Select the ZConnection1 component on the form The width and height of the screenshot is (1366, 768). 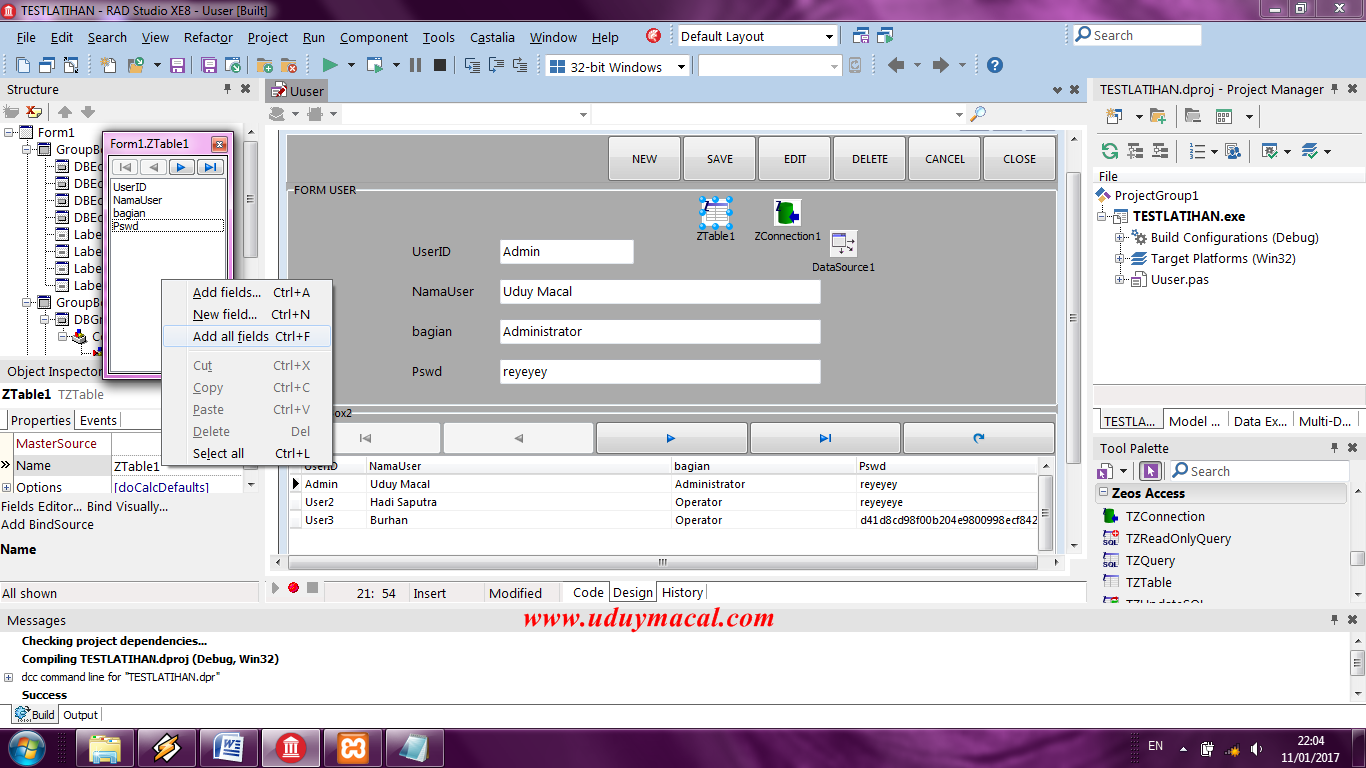coord(788,212)
